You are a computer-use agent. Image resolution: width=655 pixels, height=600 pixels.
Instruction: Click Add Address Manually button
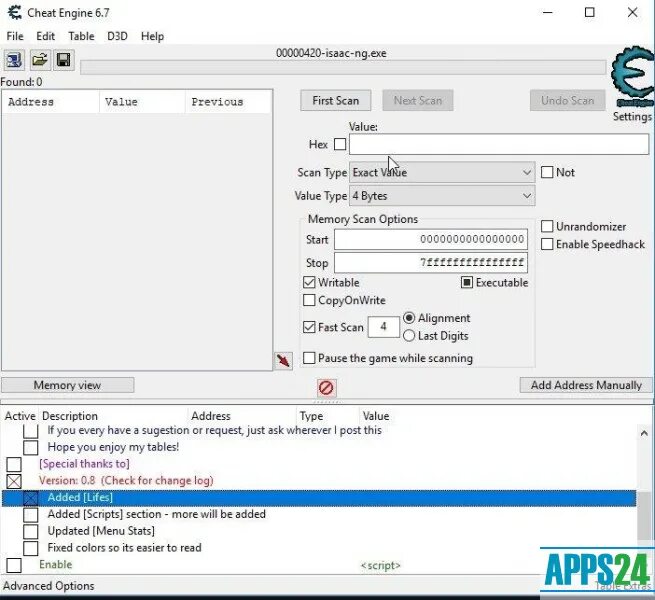click(x=586, y=385)
